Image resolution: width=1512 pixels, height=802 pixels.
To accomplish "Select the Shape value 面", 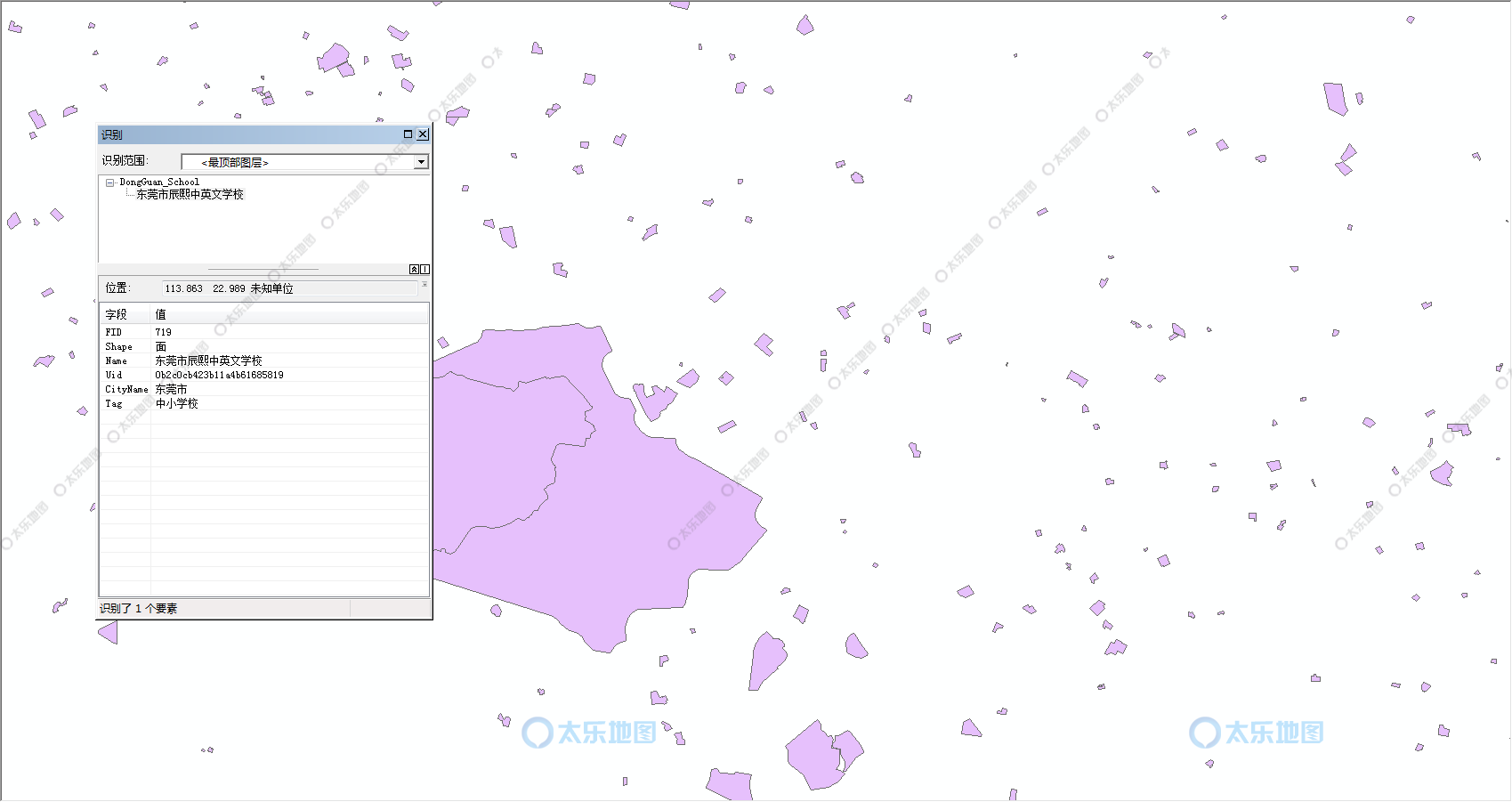I will click(x=161, y=346).
